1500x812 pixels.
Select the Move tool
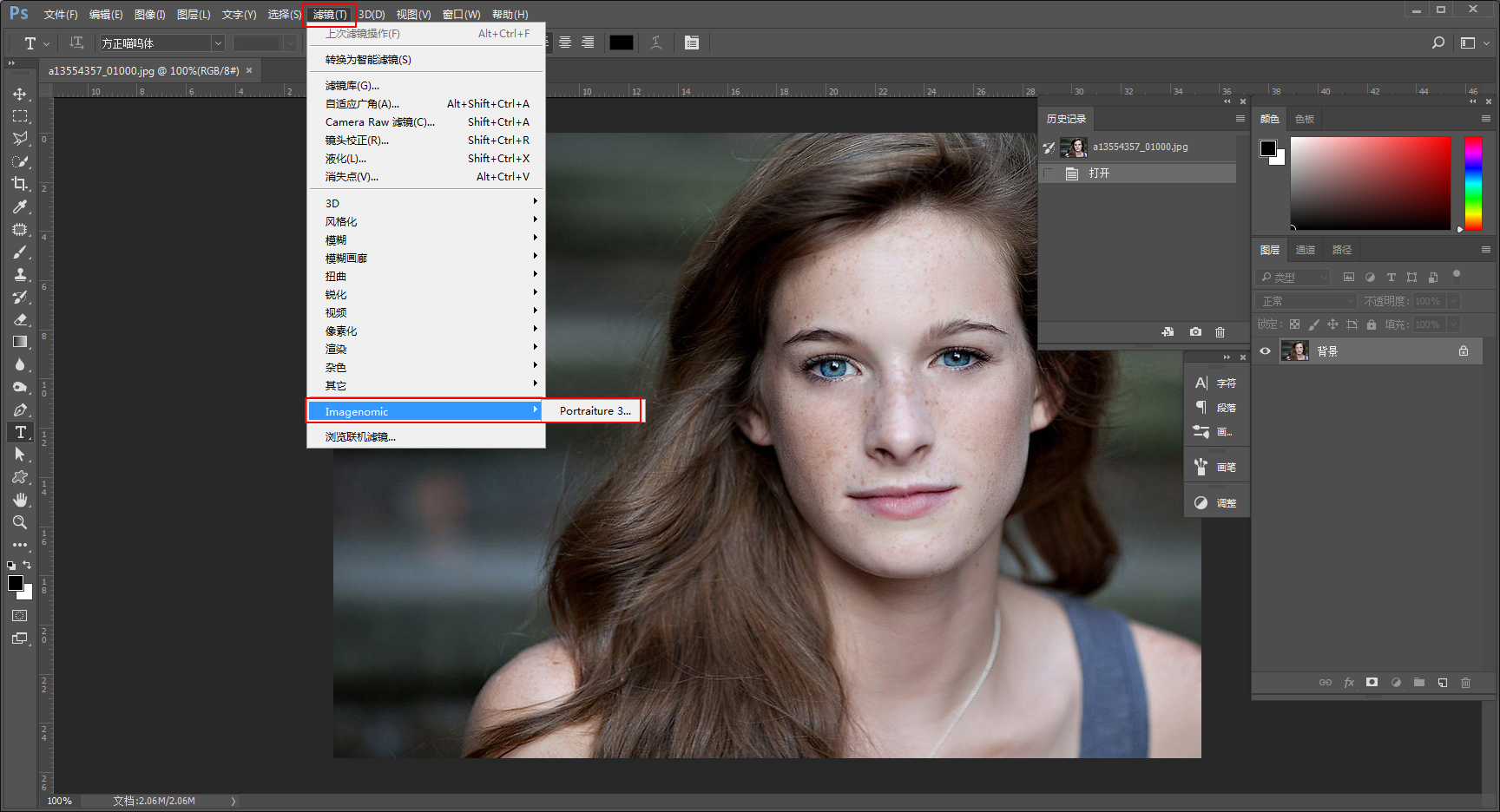[20, 94]
